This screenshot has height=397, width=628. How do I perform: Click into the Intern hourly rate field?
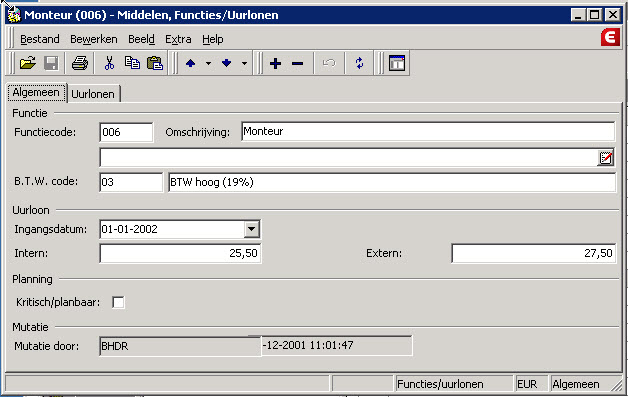coord(180,253)
